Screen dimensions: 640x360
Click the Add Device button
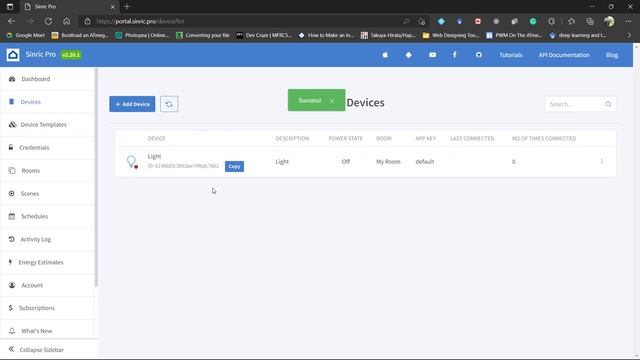[x=132, y=104]
